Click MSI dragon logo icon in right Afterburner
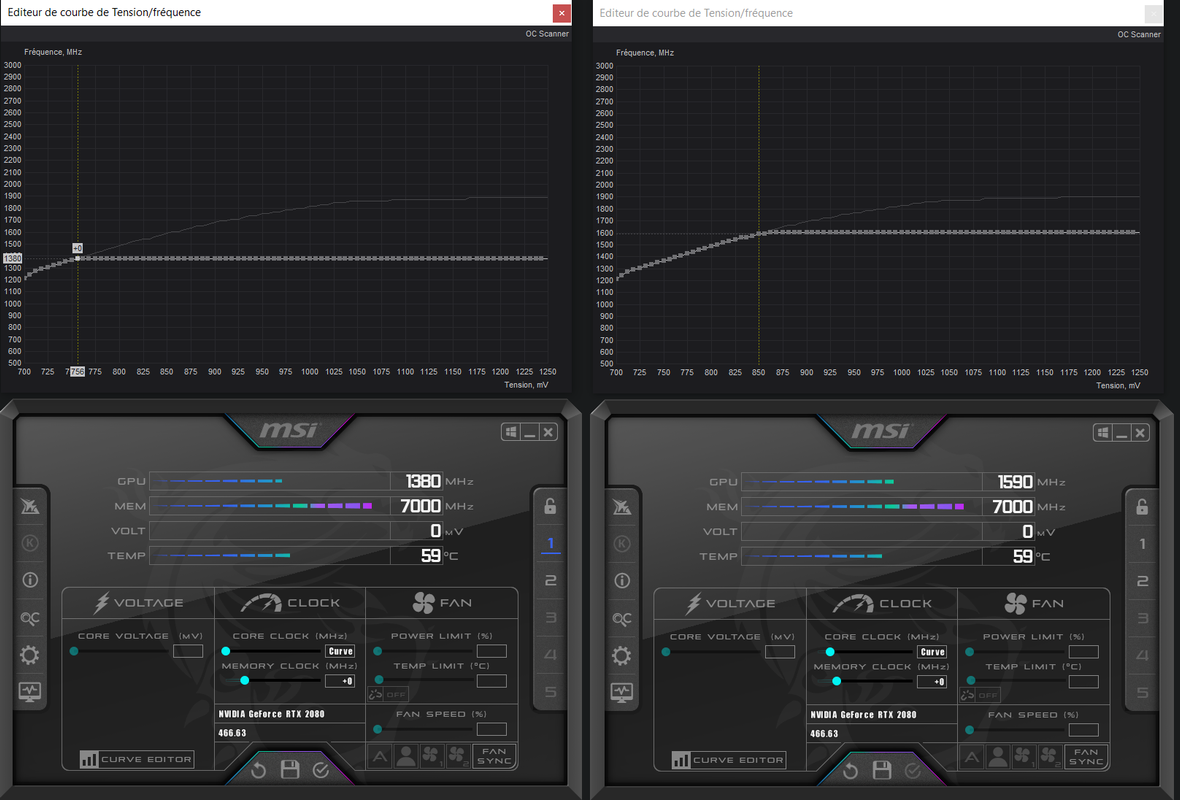This screenshot has width=1180, height=800. (x=622, y=506)
